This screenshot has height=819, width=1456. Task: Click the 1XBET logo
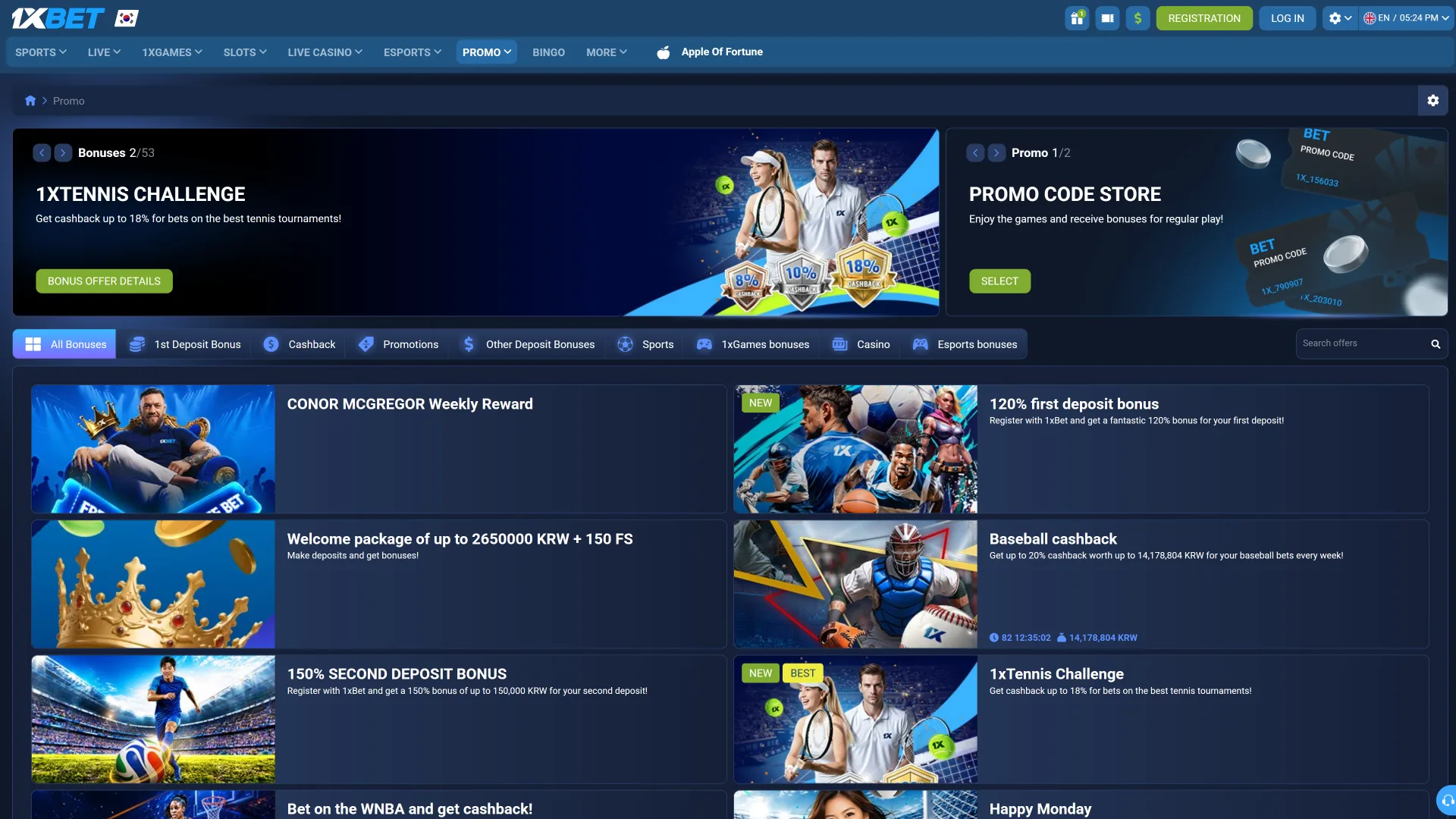(x=58, y=18)
